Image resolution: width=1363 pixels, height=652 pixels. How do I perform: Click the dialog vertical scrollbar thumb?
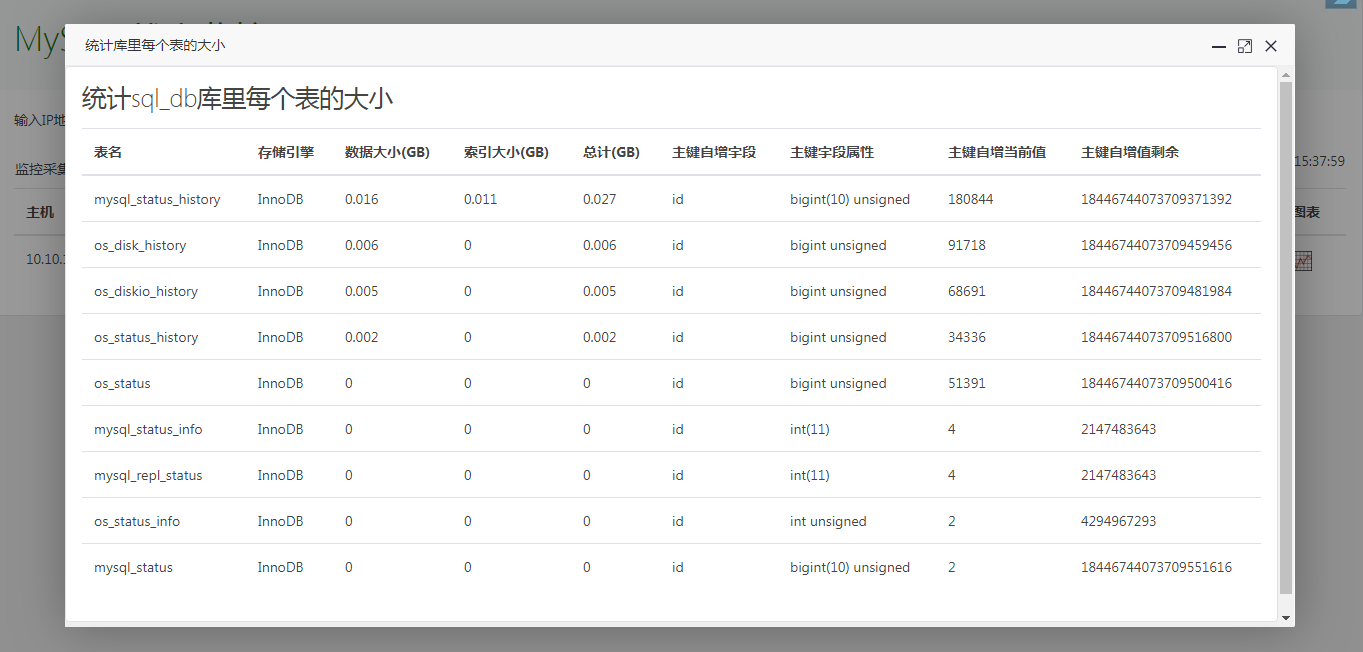tap(1286, 338)
